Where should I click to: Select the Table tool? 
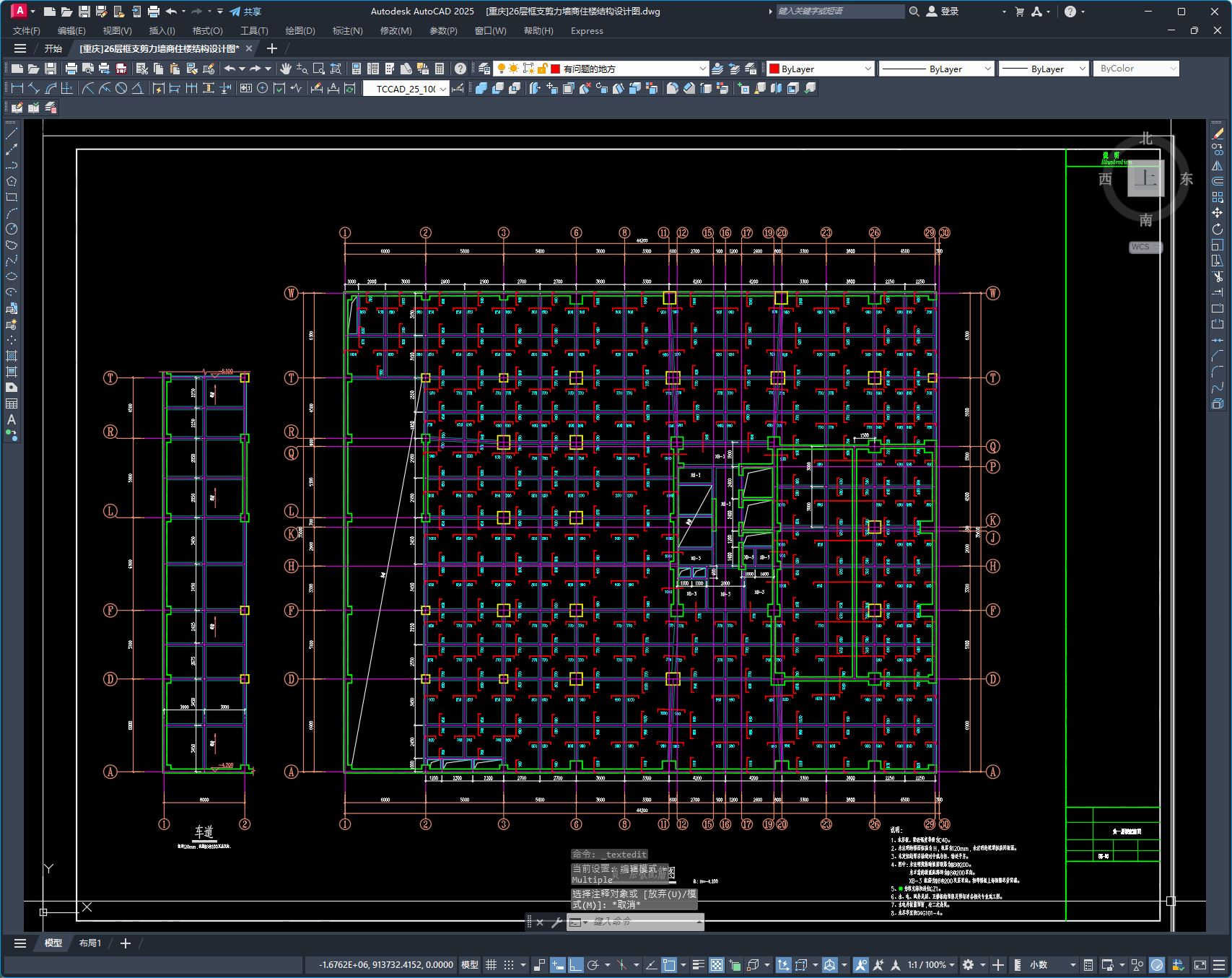pyautogui.click(x=12, y=403)
